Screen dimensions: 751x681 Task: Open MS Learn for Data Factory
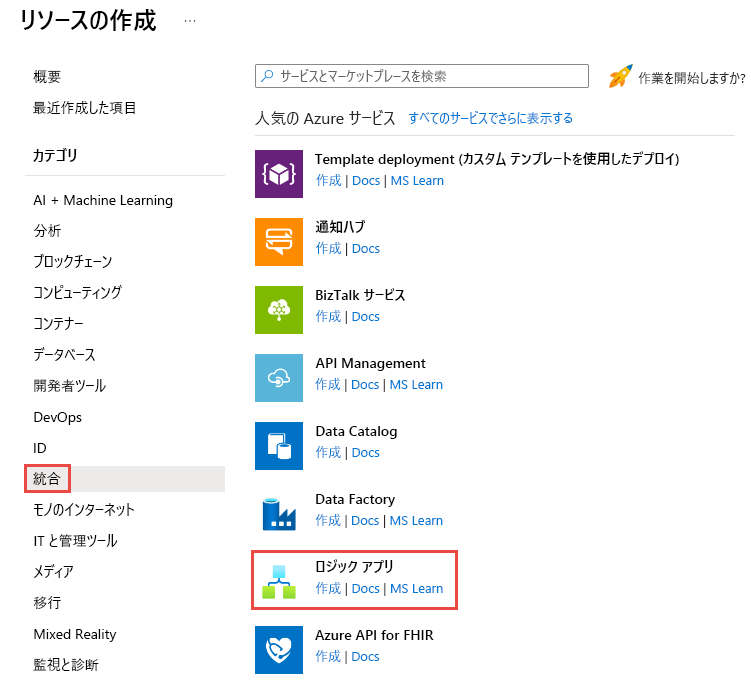[x=416, y=521]
